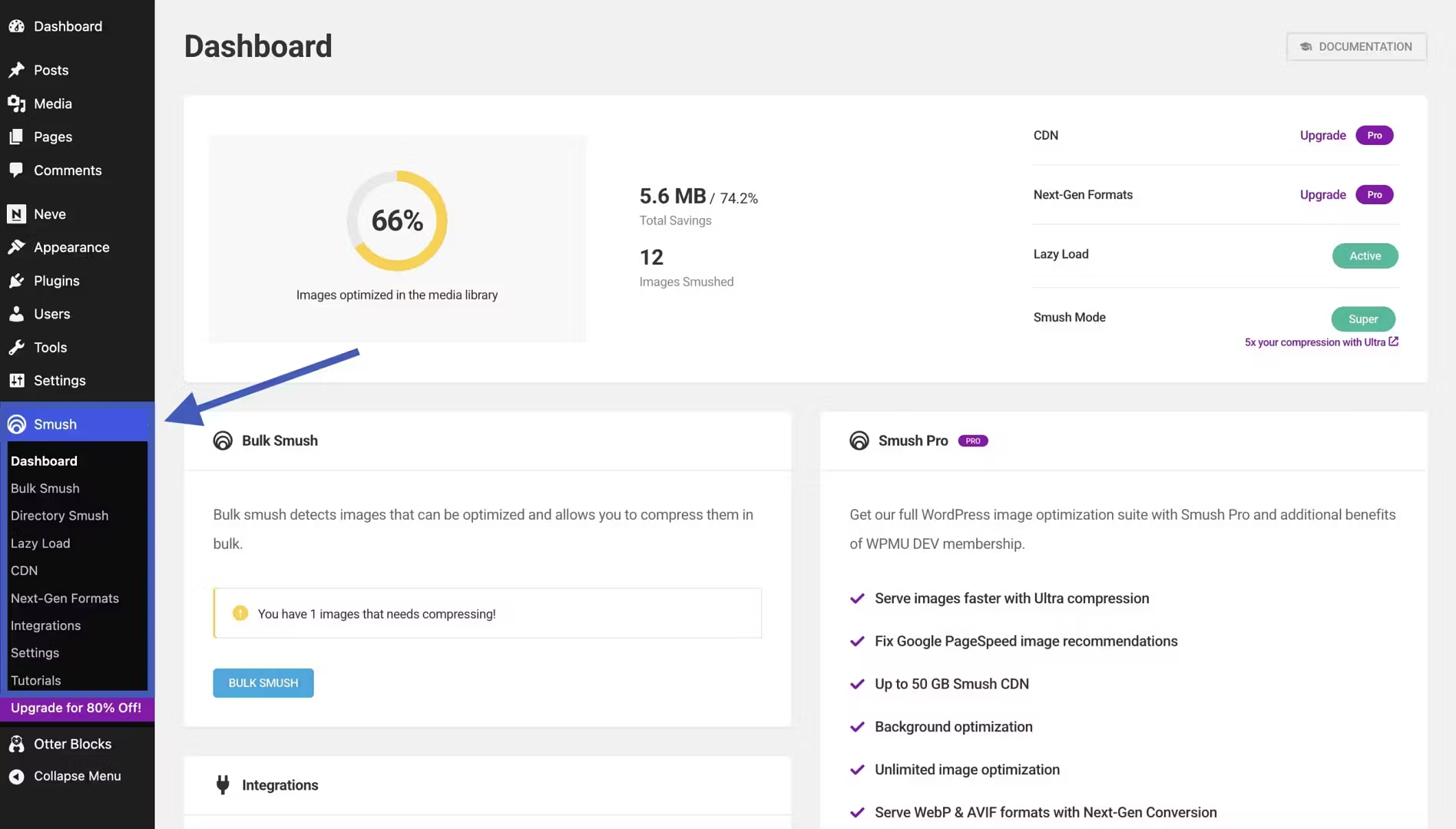Click the 66% optimization progress circle

[x=397, y=220]
